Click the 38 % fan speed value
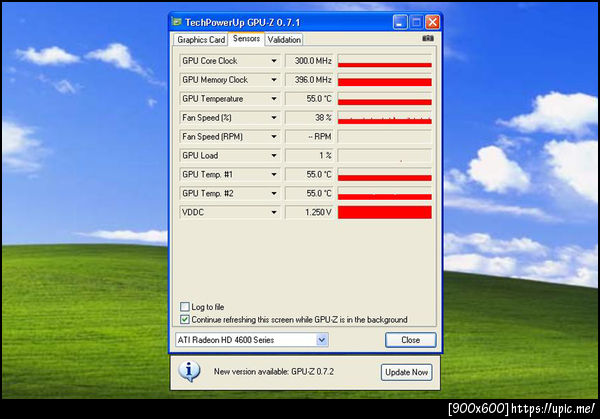Viewport: 600px width, 419px height. [x=310, y=117]
